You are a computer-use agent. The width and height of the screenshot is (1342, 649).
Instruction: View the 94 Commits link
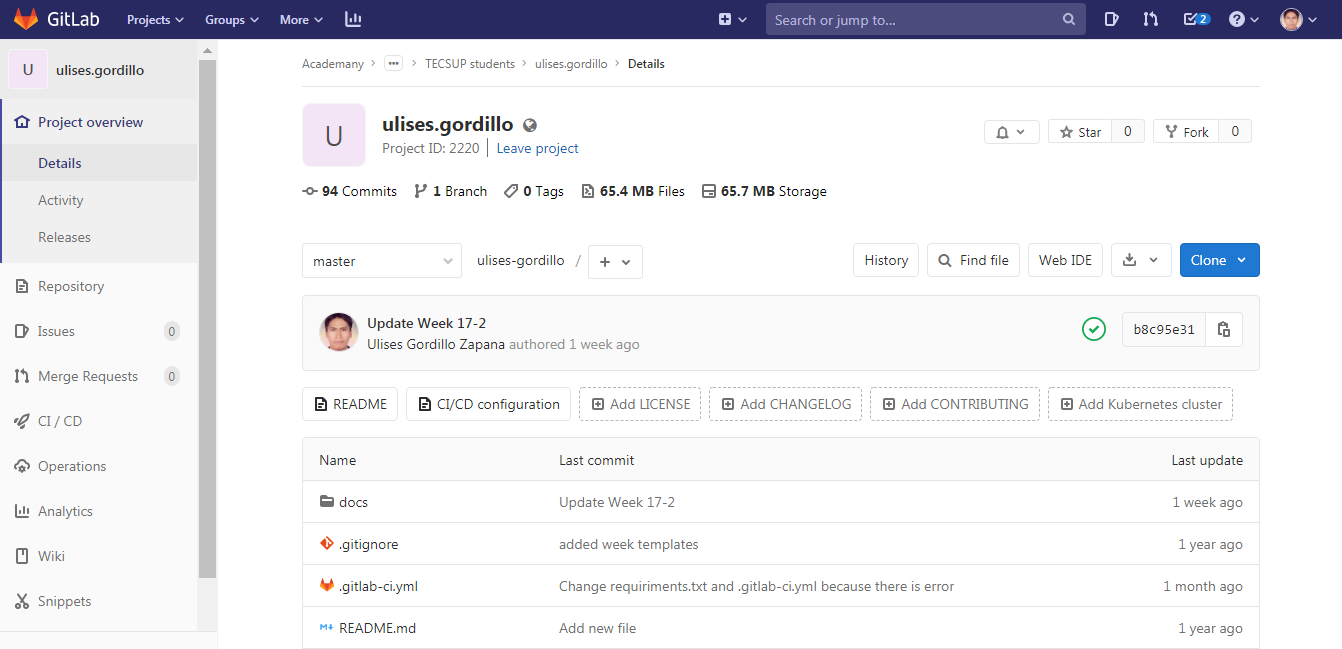tap(350, 191)
